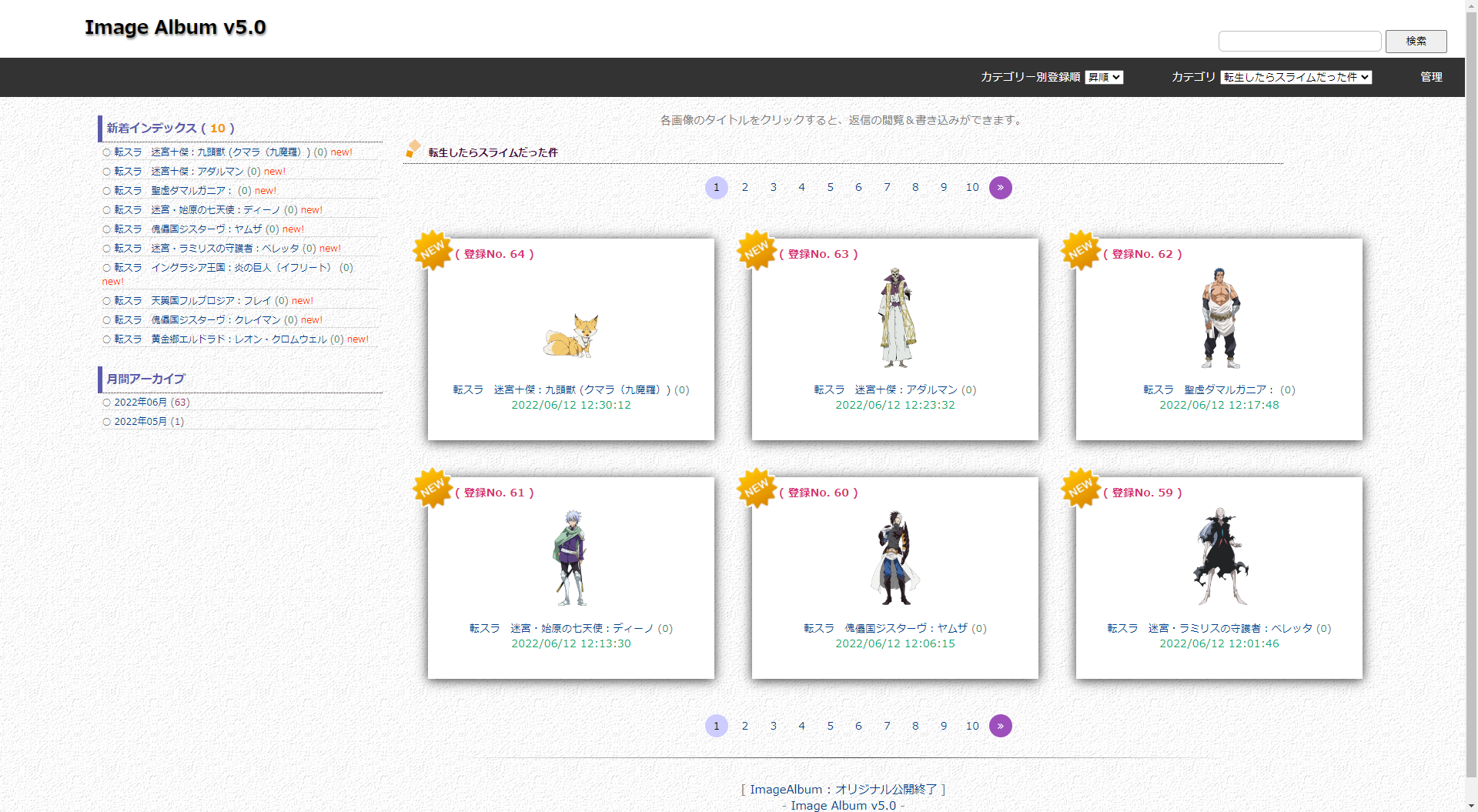
Task: Go to next pages with bottom » arrow
Action: pyautogui.click(x=1000, y=726)
